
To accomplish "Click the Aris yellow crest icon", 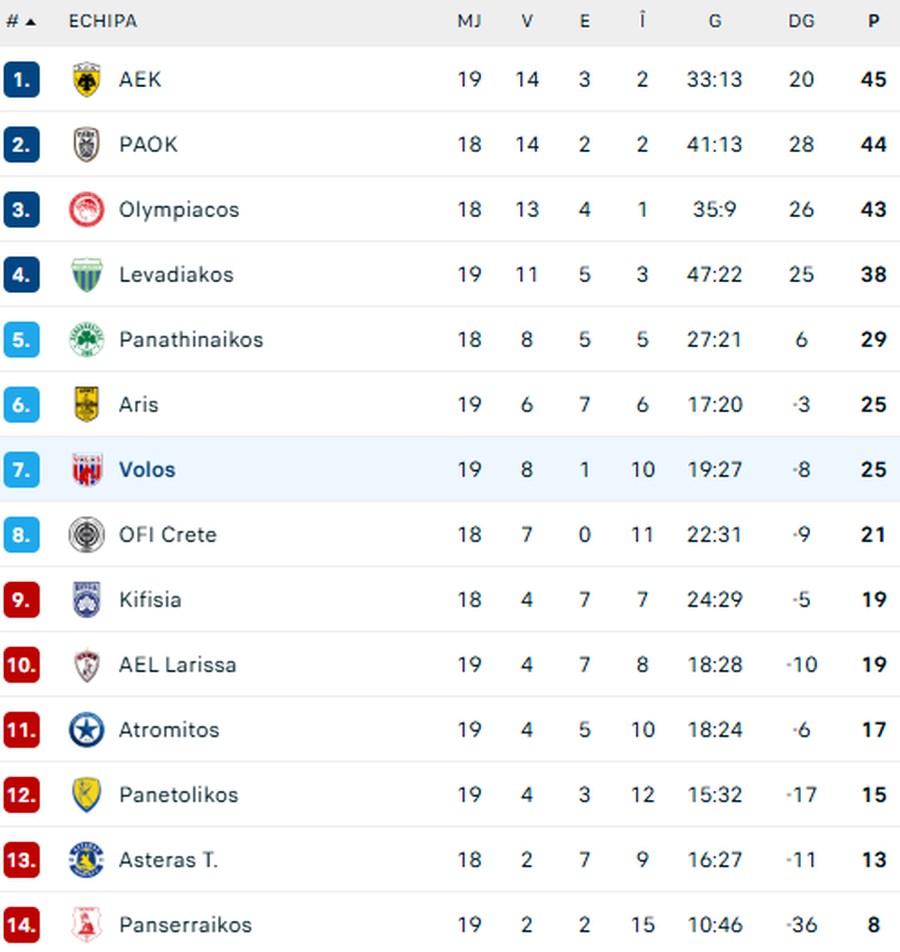I will pyautogui.click(x=87, y=405).
